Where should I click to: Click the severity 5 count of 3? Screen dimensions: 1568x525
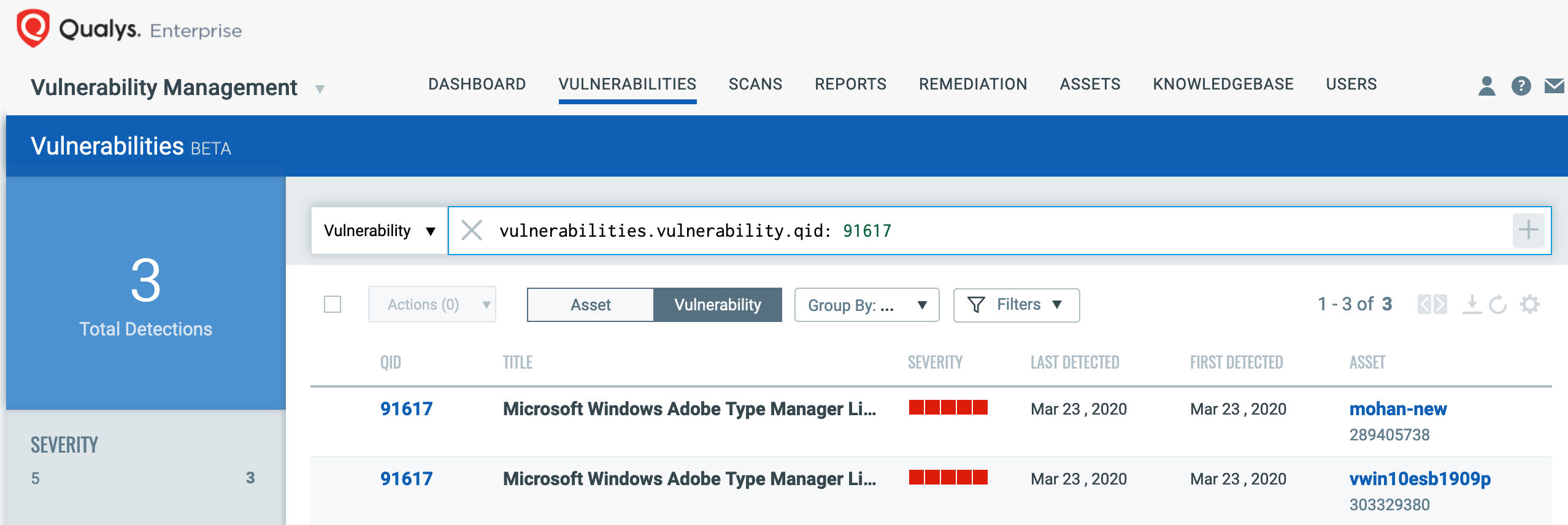(250, 478)
